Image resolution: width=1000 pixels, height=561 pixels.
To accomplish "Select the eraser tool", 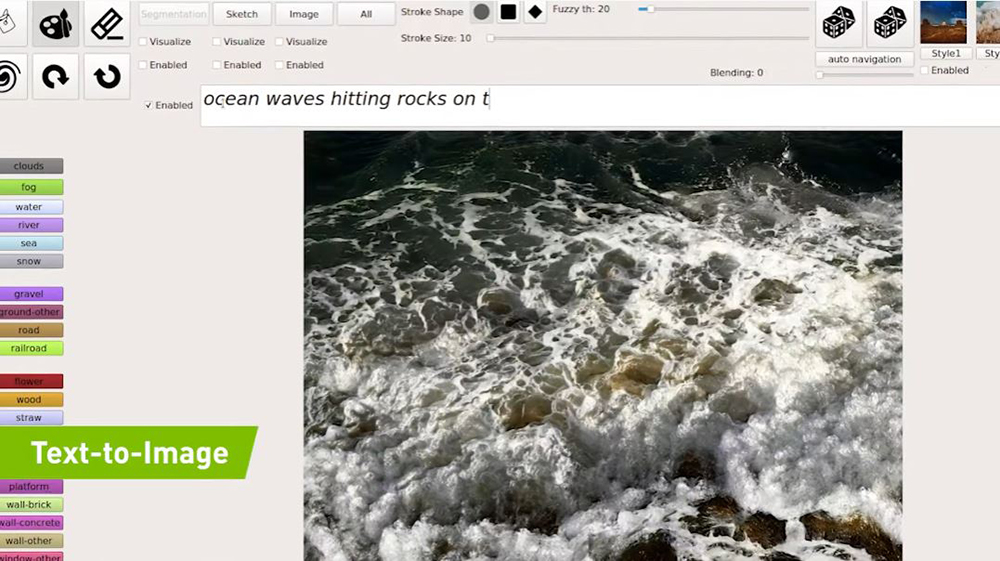I will pos(107,24).
